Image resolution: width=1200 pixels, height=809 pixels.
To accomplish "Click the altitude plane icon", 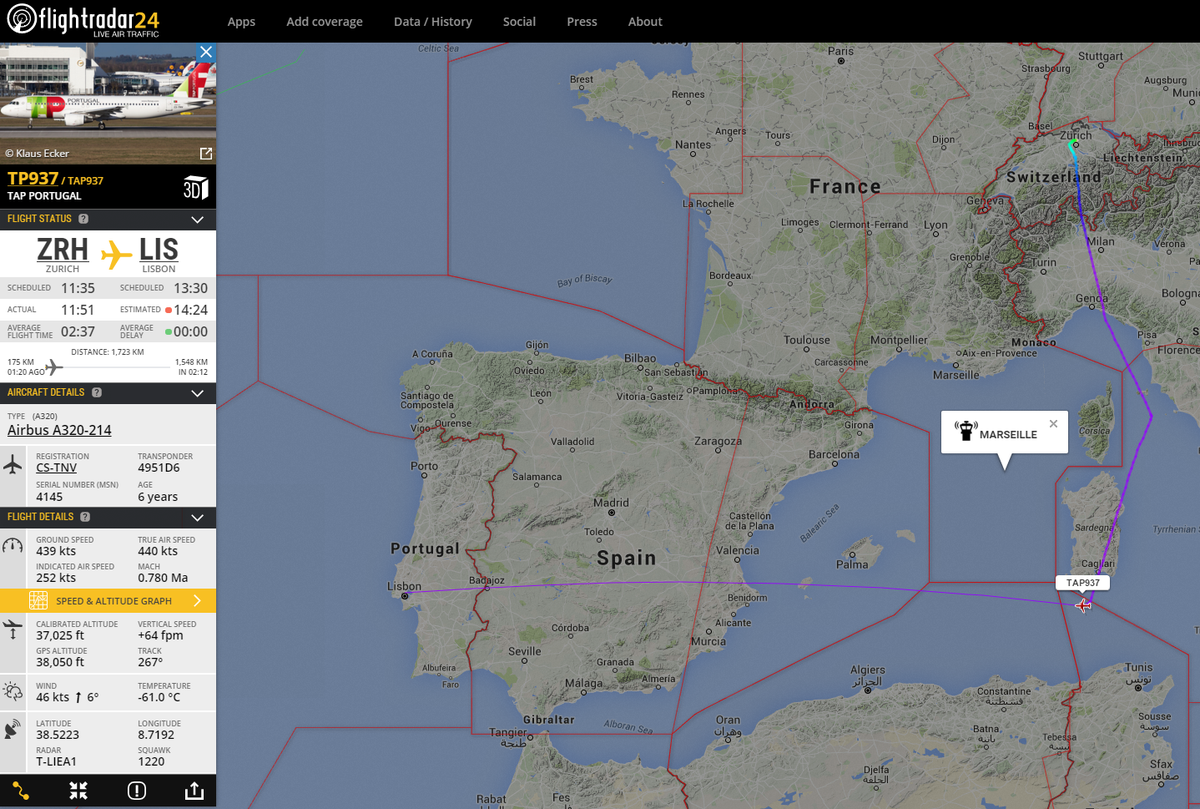I will pyautogui.click(x=13, y=629).
